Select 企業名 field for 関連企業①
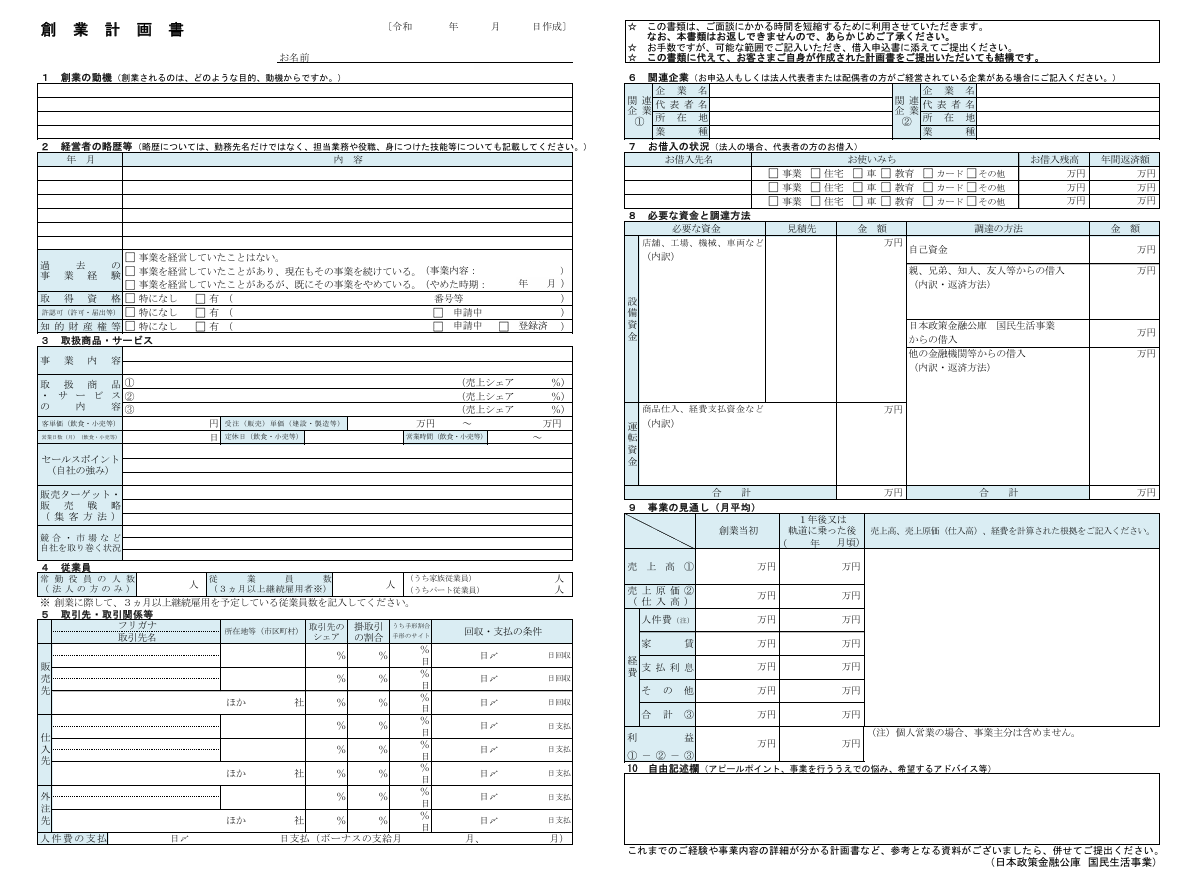The image size is (1201, 876). [x=800, y=91]
